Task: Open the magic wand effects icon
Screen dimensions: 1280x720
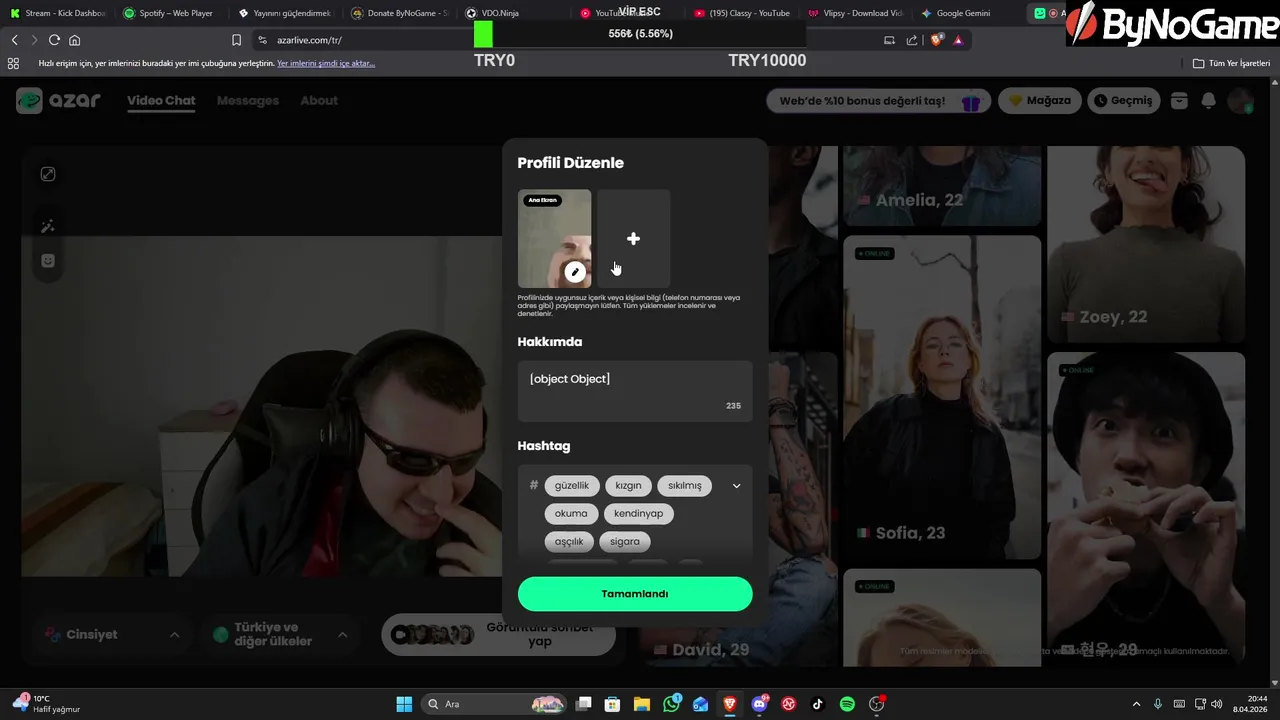Action: click(x=47, y=226)
